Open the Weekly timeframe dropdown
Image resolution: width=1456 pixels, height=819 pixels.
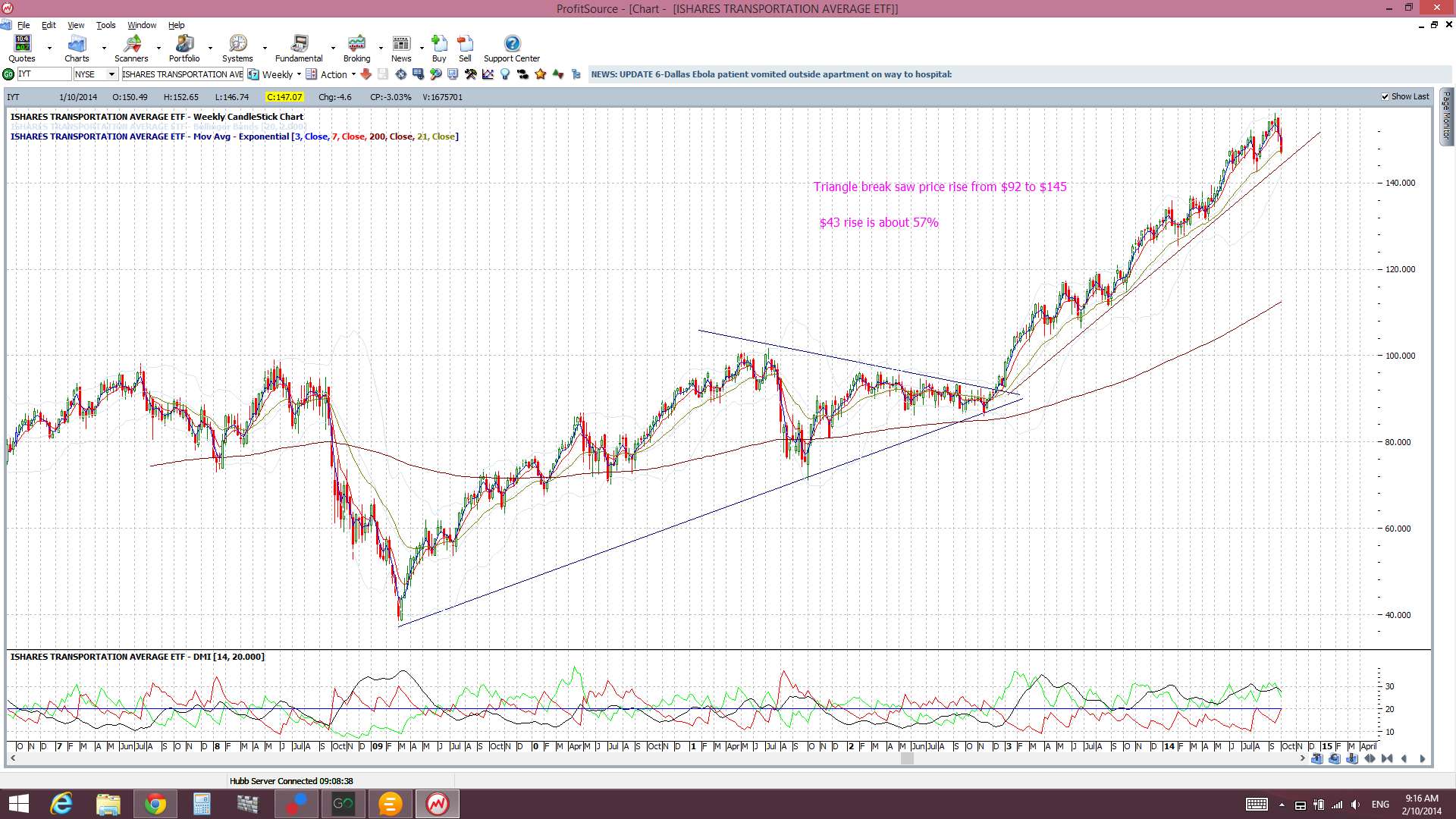click(x=299, y=74)
